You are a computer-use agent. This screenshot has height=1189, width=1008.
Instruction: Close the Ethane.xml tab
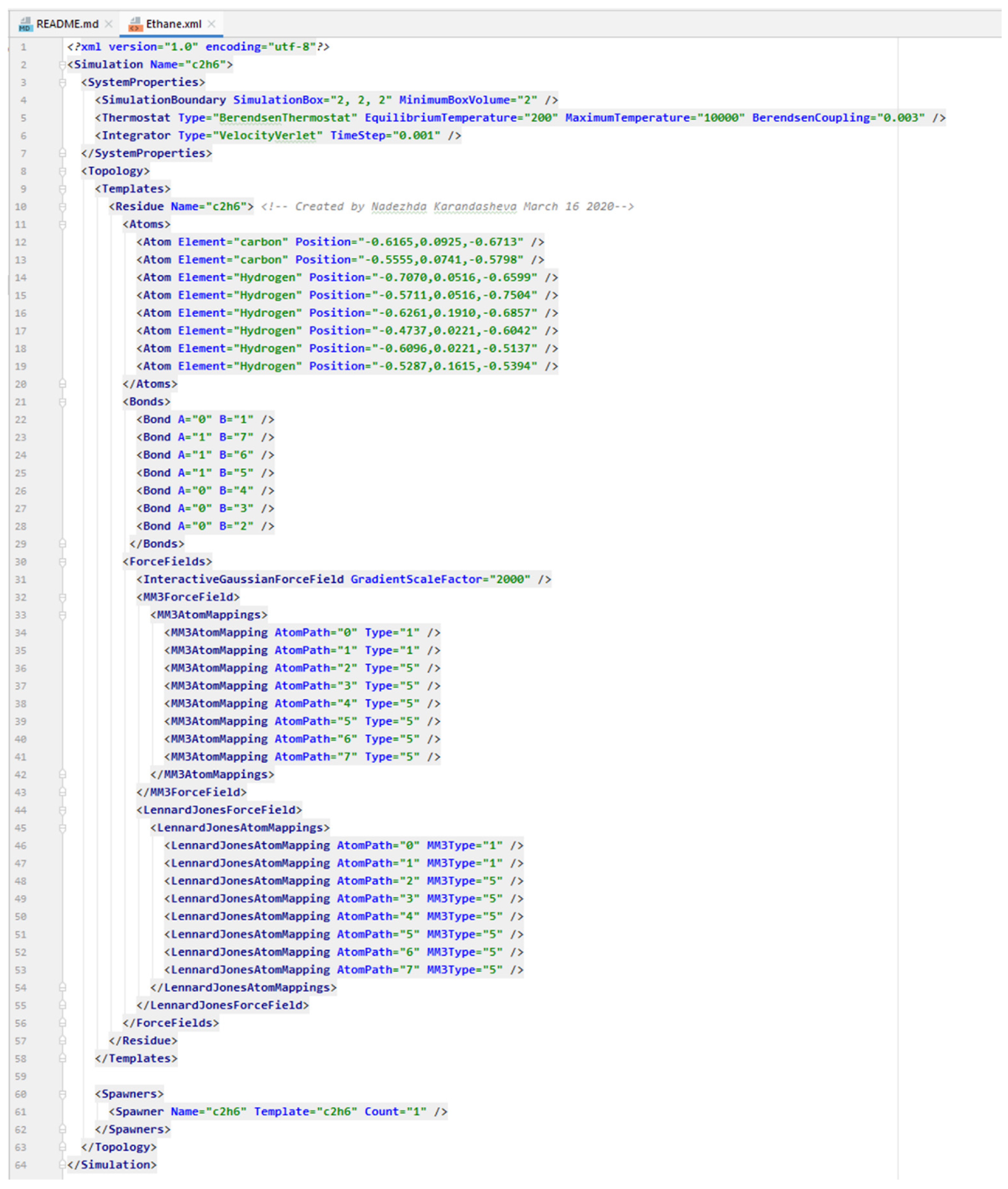click(212, 24)
